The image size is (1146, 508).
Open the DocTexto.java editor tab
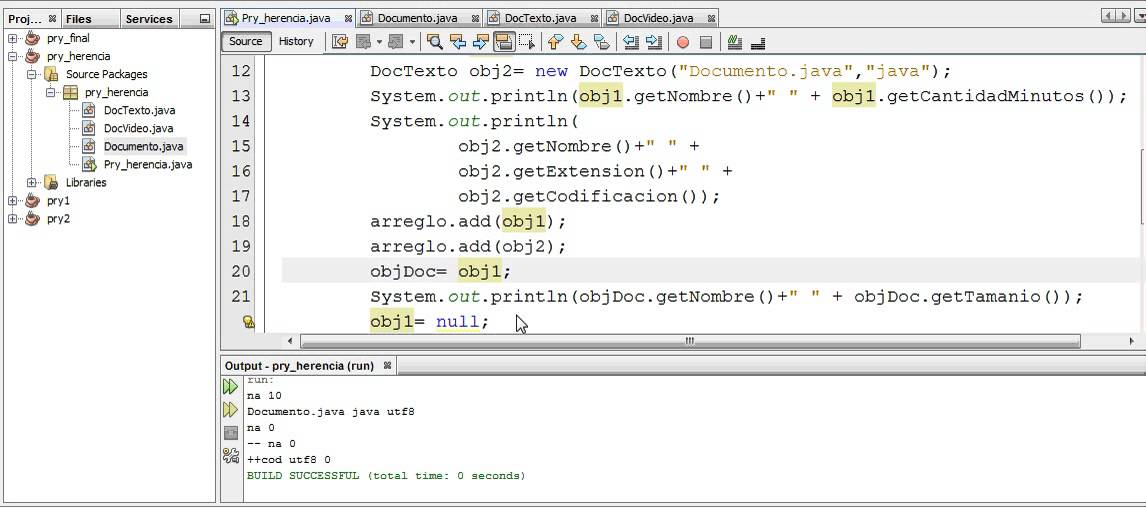[540, 18]
